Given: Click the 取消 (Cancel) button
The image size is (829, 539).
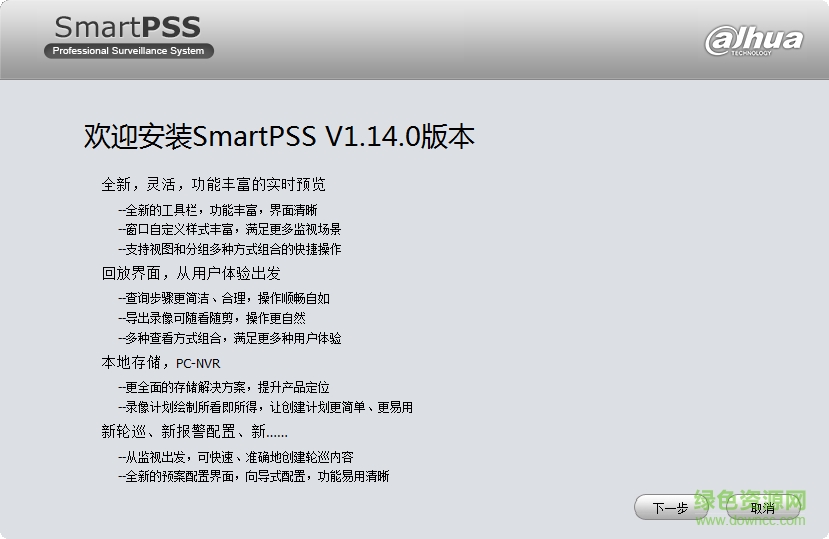Looking at the screenshot, I should 762,508.
